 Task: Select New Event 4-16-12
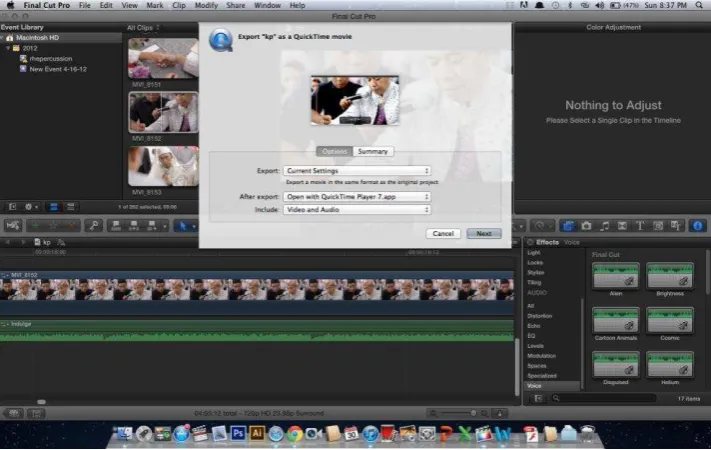pyautogui.click(x=58, y=69)
